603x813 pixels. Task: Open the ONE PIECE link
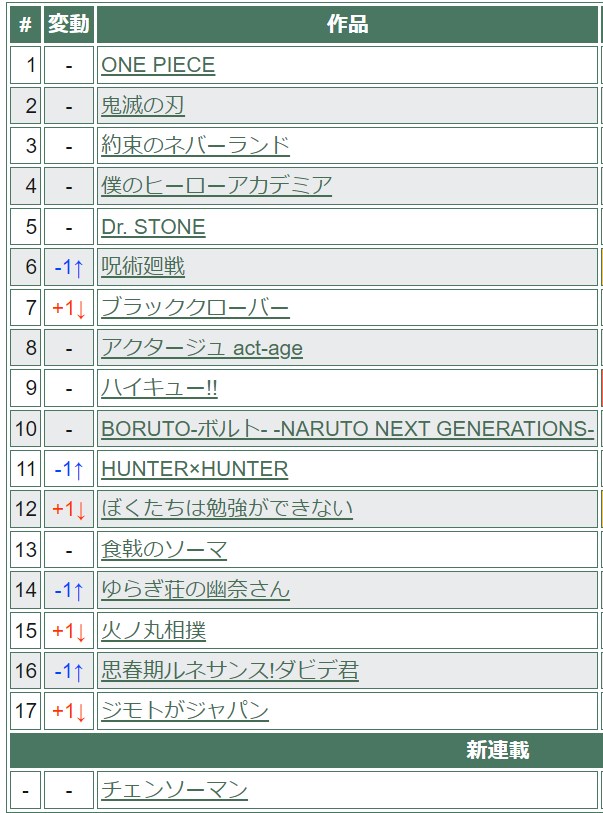pyautogui.click(x=158, y=66)
